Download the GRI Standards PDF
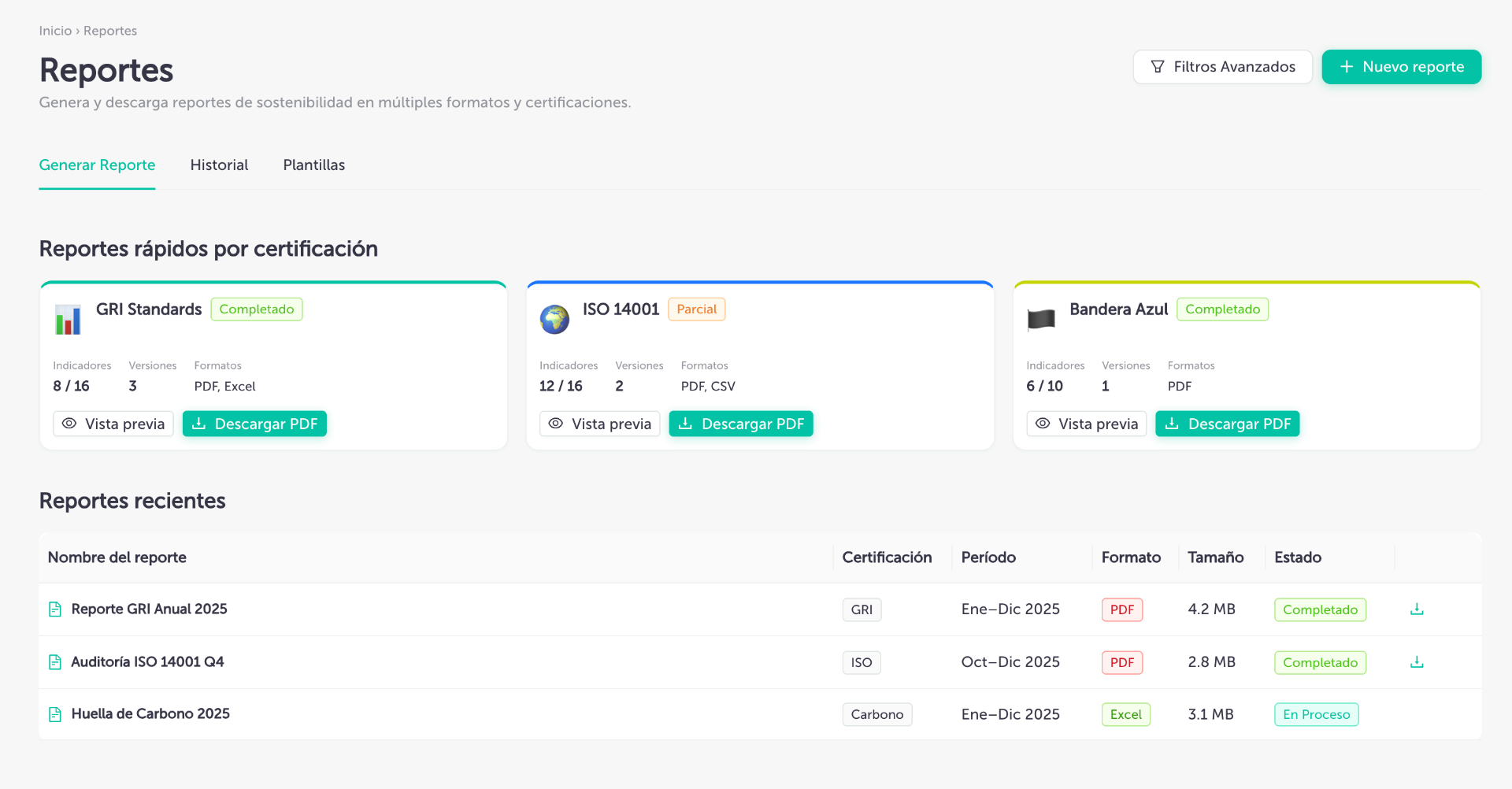Image resolution: width=1512 pixels, height=789 pixels. [x=254, y=424]
